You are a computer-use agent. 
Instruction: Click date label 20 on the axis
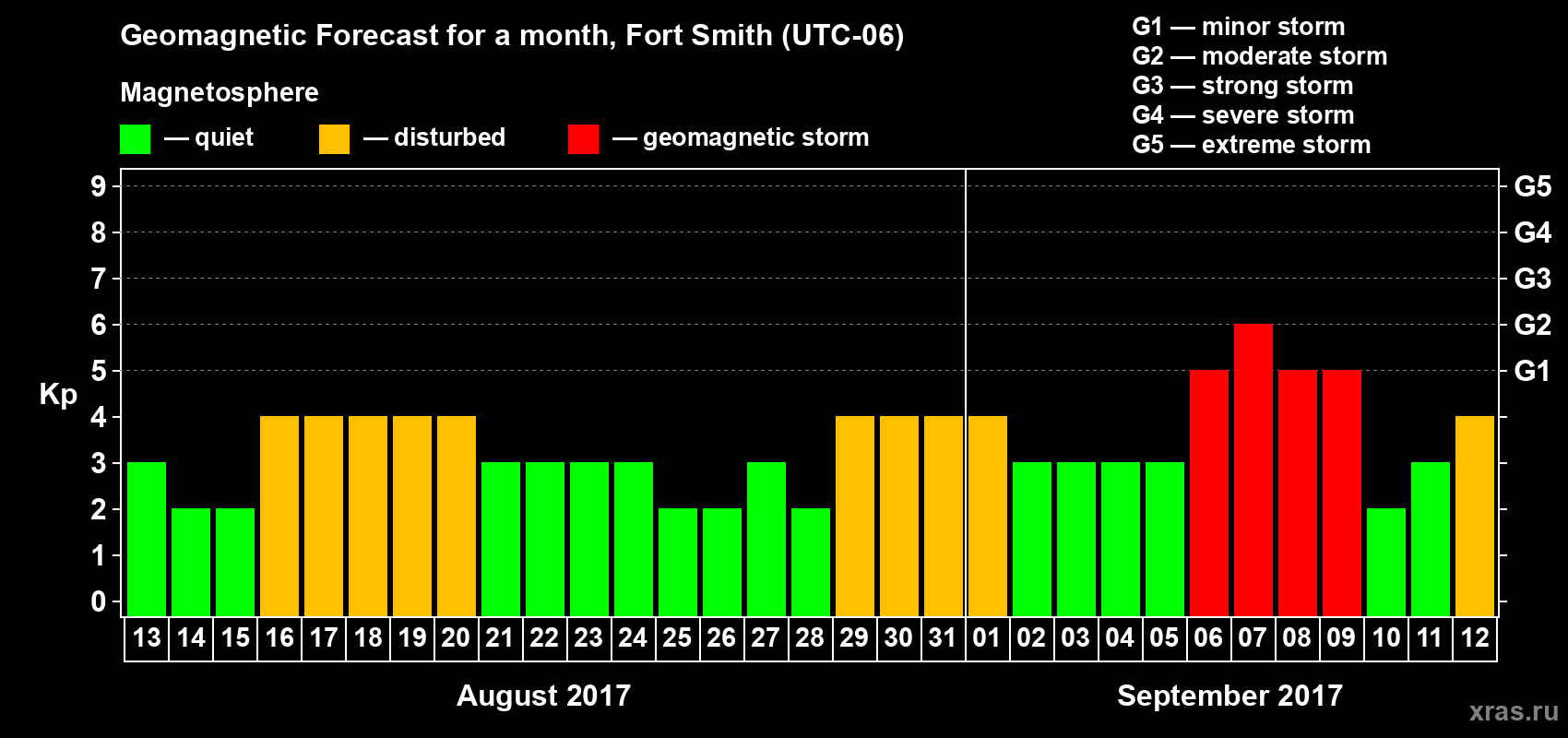[x=456, y=638]
